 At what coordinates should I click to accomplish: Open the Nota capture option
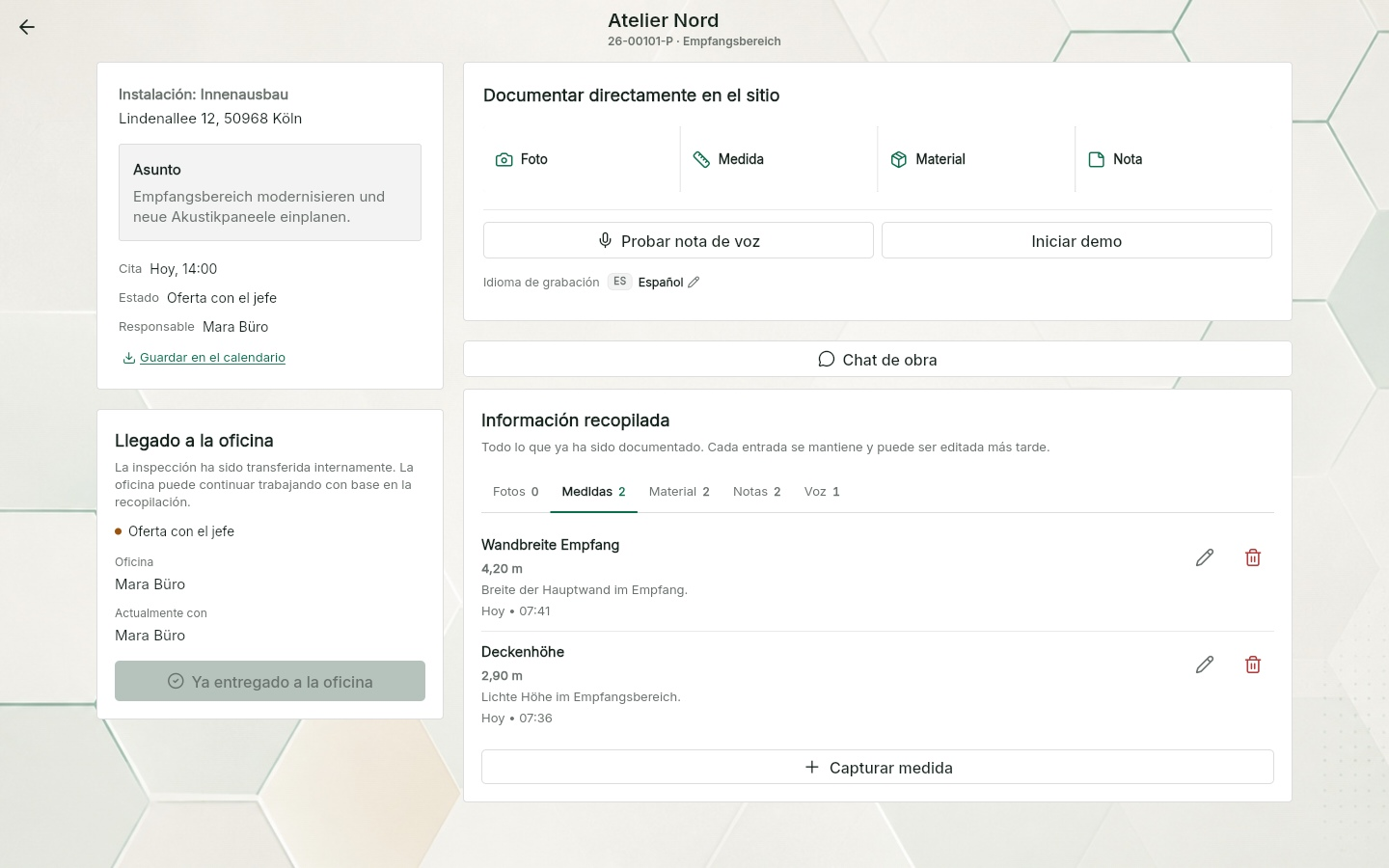coord(1174,159)
